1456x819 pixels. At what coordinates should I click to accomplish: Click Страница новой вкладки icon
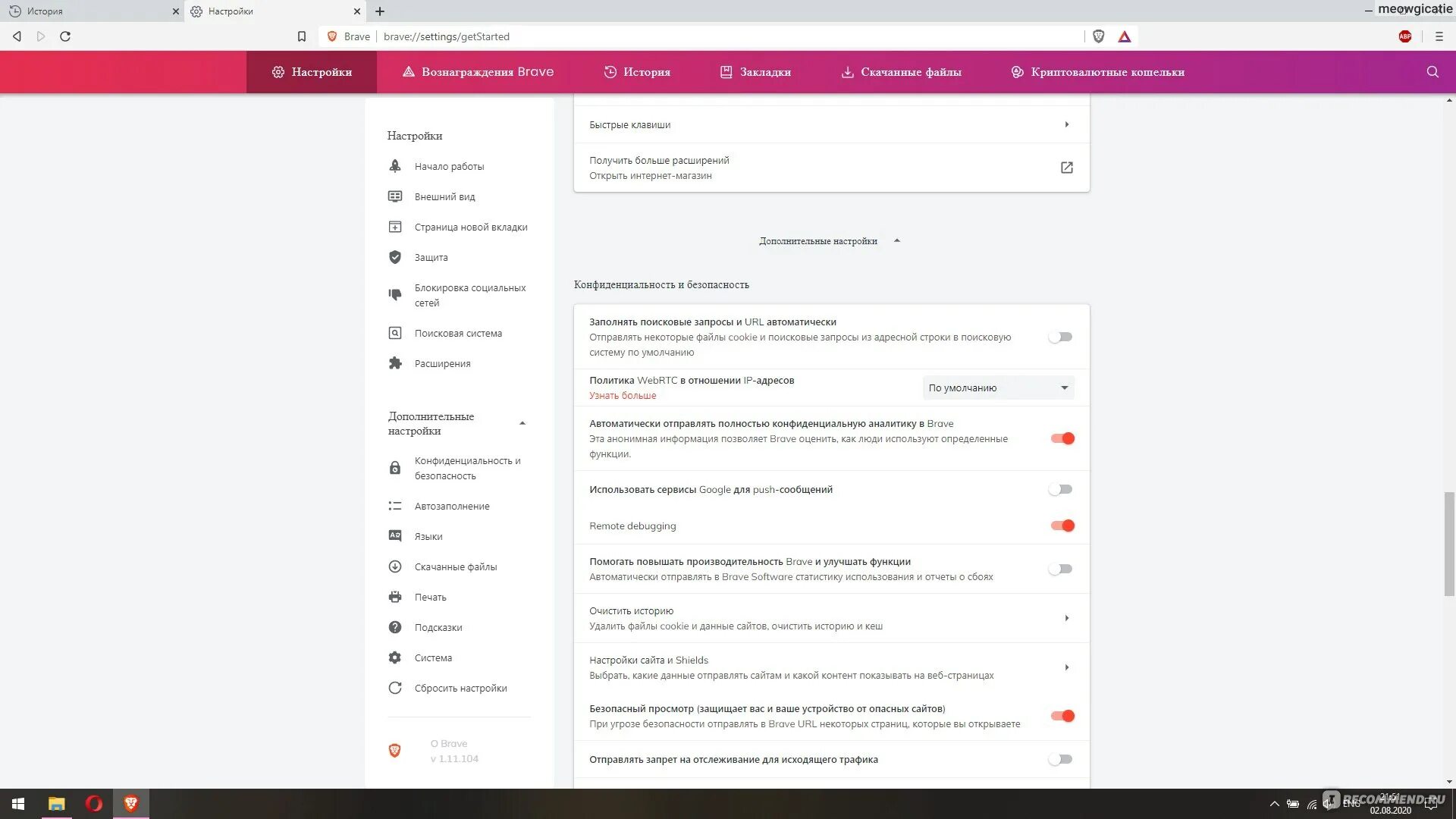(395, 227)
